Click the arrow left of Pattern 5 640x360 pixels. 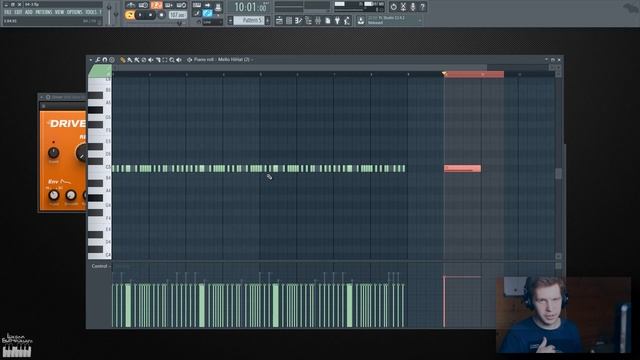point(230,20)
